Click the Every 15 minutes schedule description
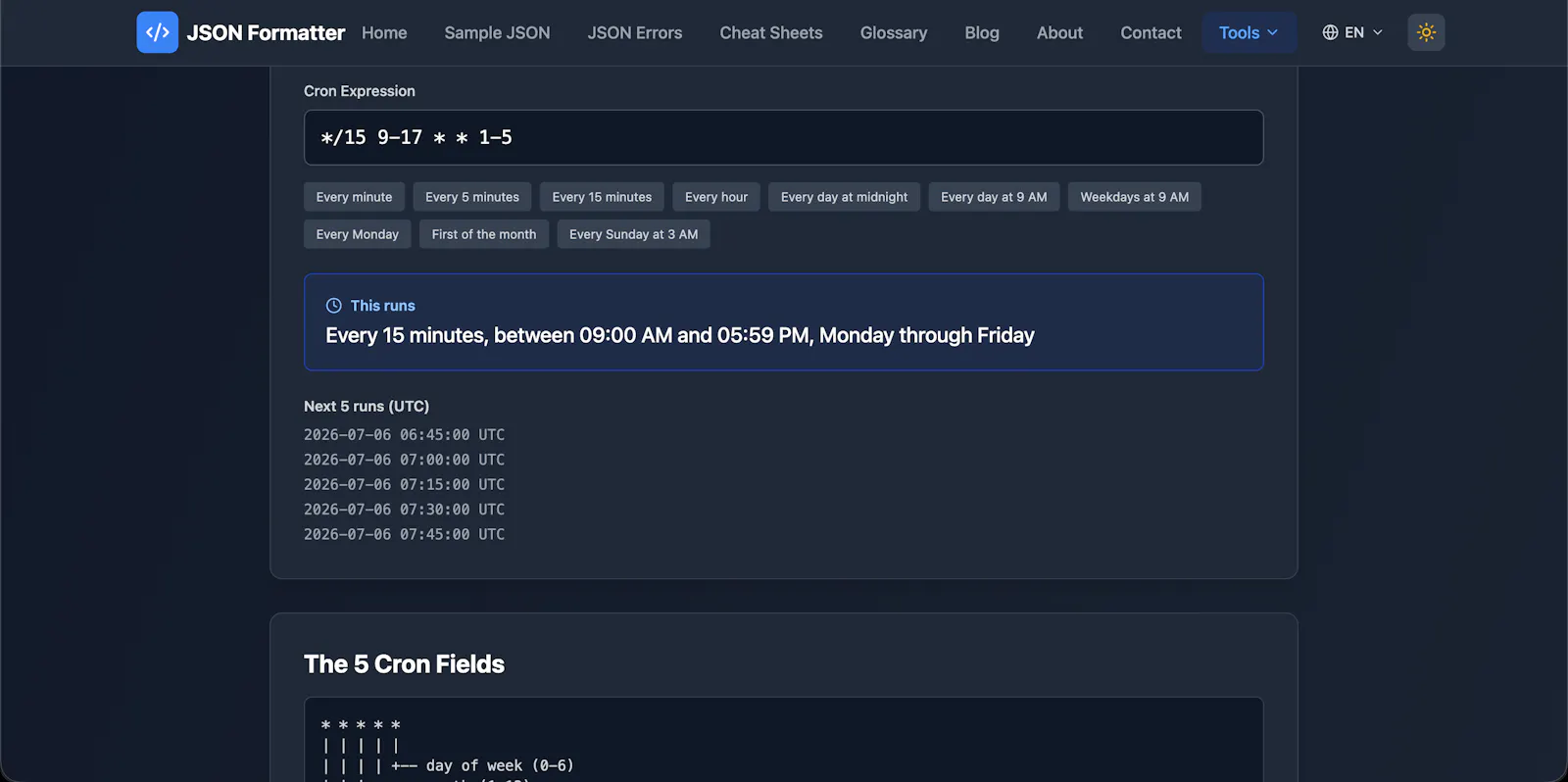 [x=680, y=335]
